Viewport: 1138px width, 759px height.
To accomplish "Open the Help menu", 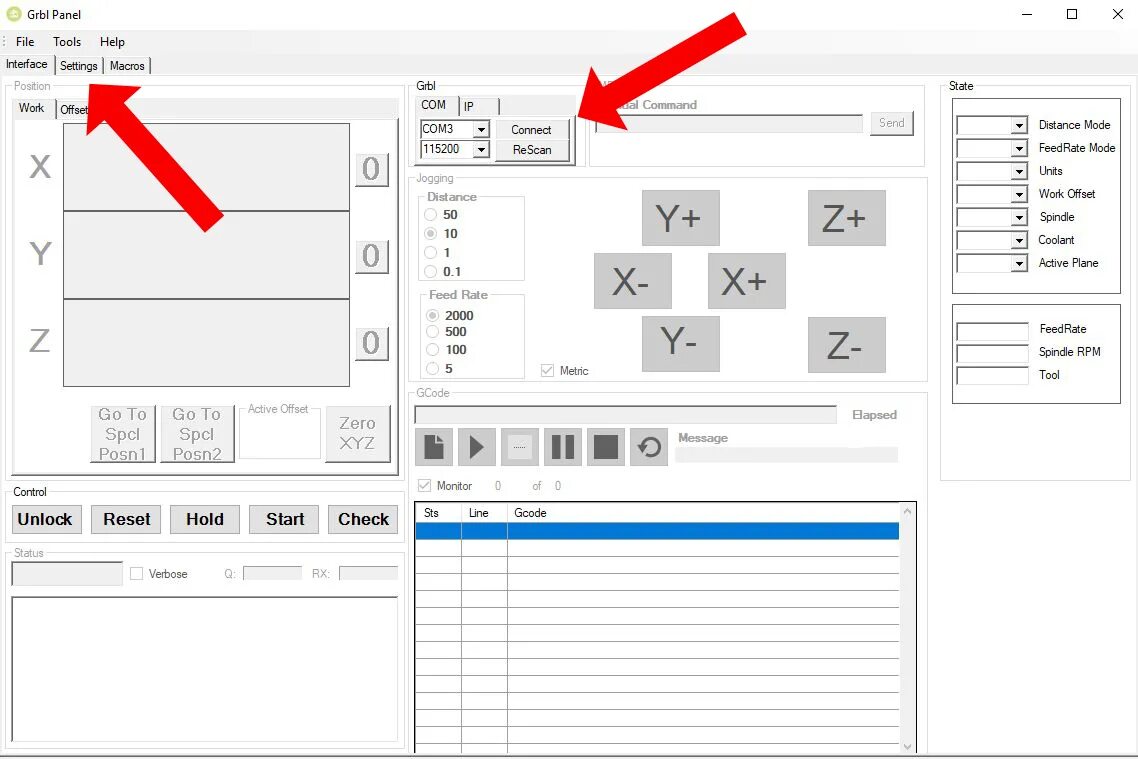I will tap(112, 42).
